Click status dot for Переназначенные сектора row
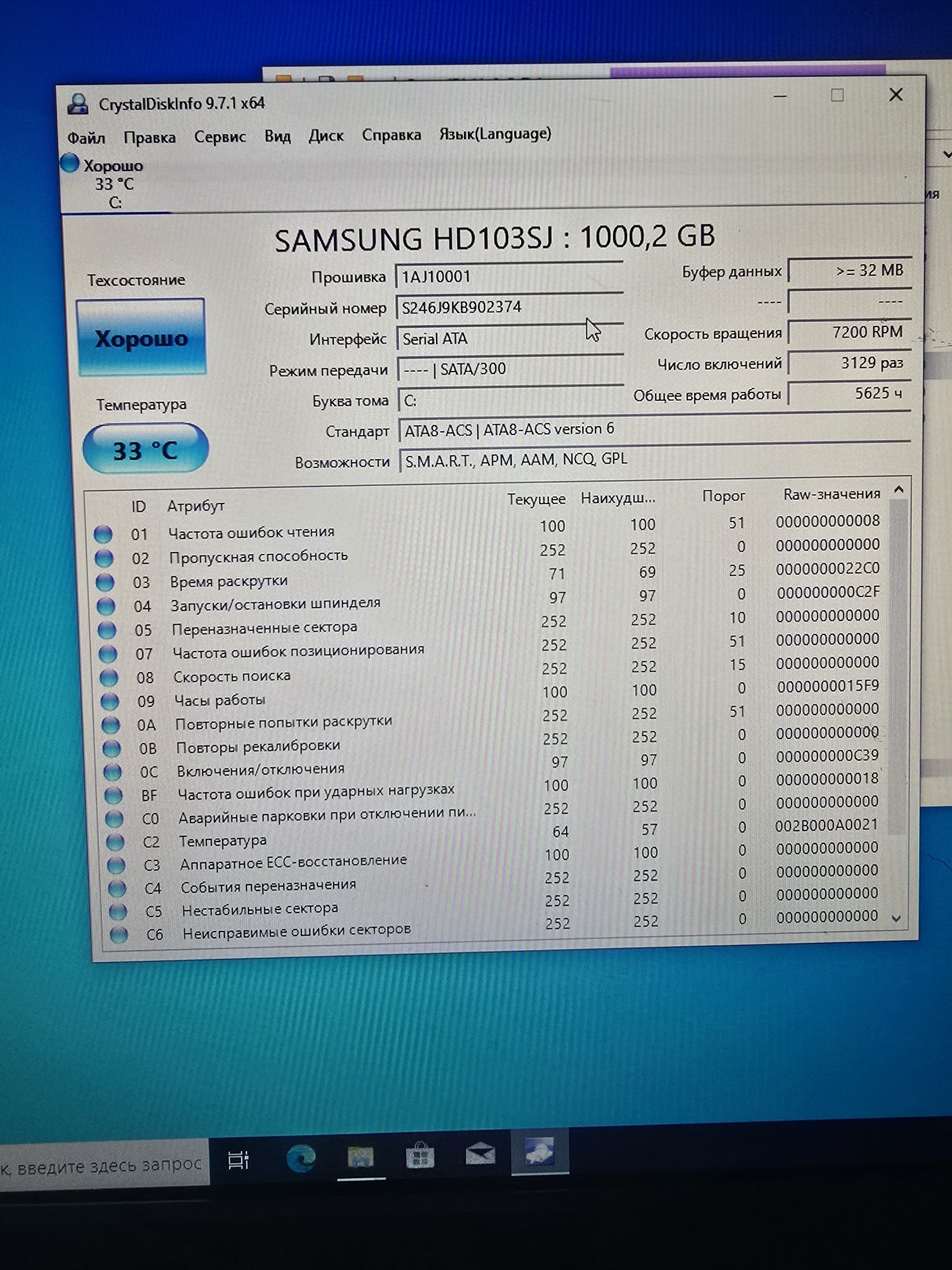This screenshot has width=952, height=1270. [107, 630]
